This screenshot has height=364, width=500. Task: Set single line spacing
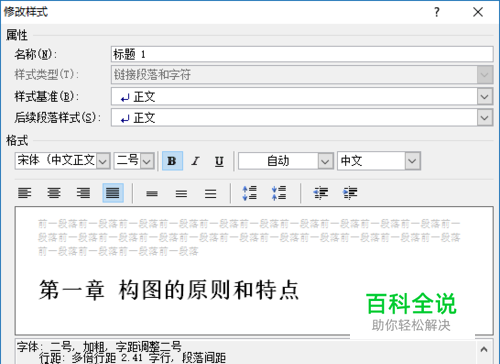pyautogui.click(x=152, y=193)
